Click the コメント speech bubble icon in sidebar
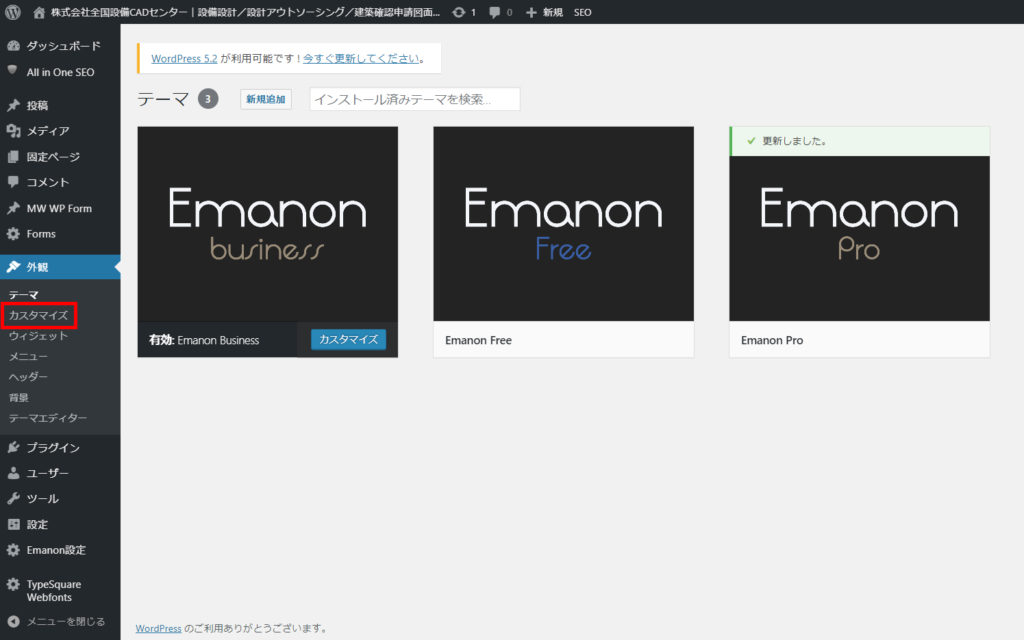The width and height of the screenshot is (1024, 640). click(13, 182)
